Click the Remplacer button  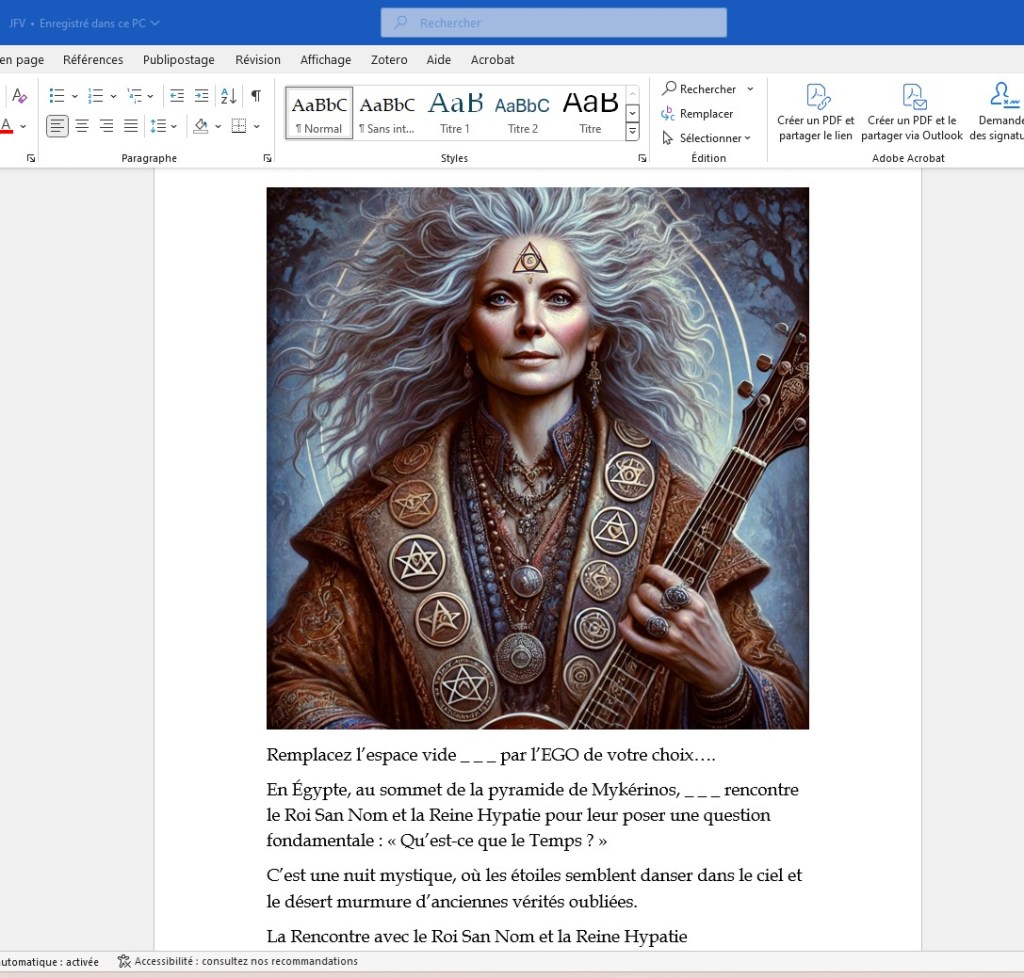[x=698, y=114]
